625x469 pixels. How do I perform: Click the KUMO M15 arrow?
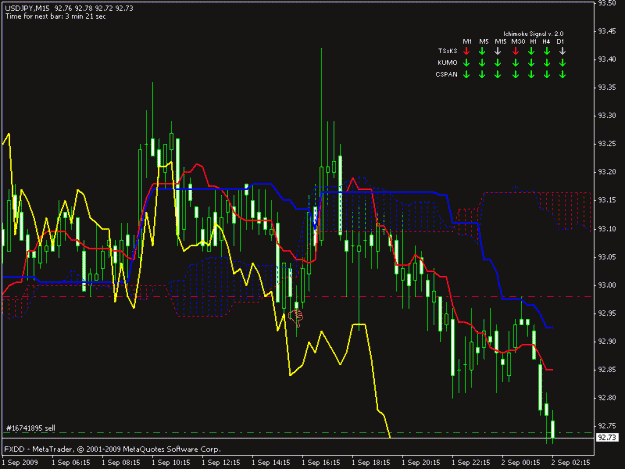click(497, 63)
